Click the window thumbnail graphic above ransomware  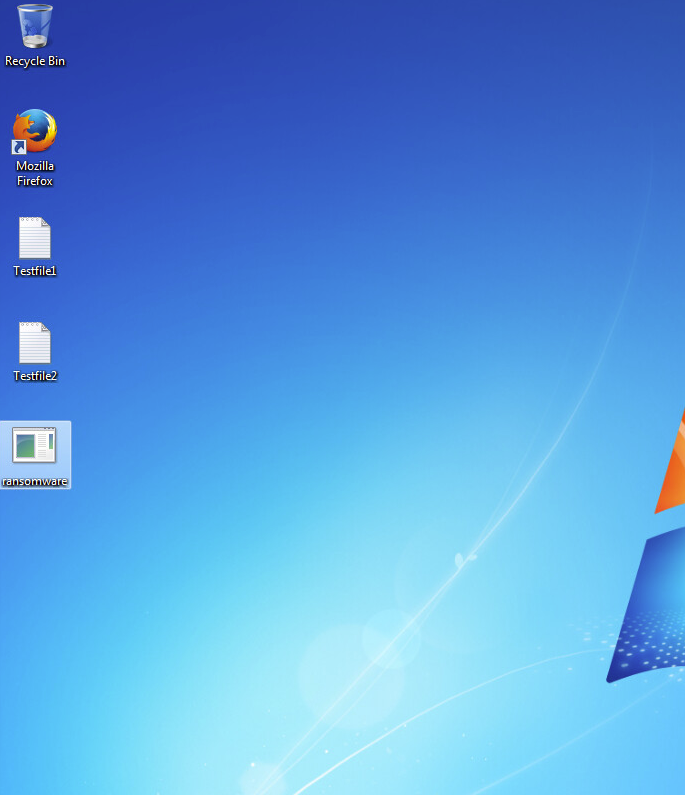(x=34, y=445)
